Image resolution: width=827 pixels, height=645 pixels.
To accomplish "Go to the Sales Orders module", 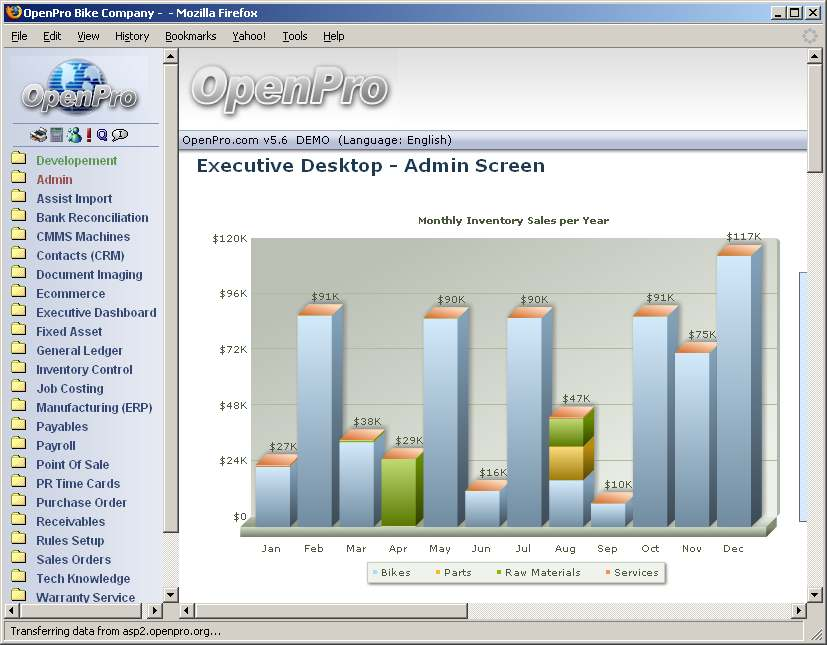I will point(73,560).
